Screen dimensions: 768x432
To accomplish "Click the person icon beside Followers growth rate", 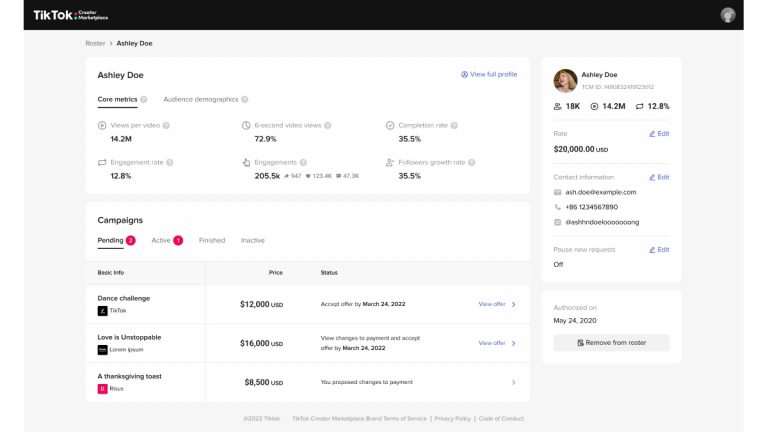I will 390,163.
